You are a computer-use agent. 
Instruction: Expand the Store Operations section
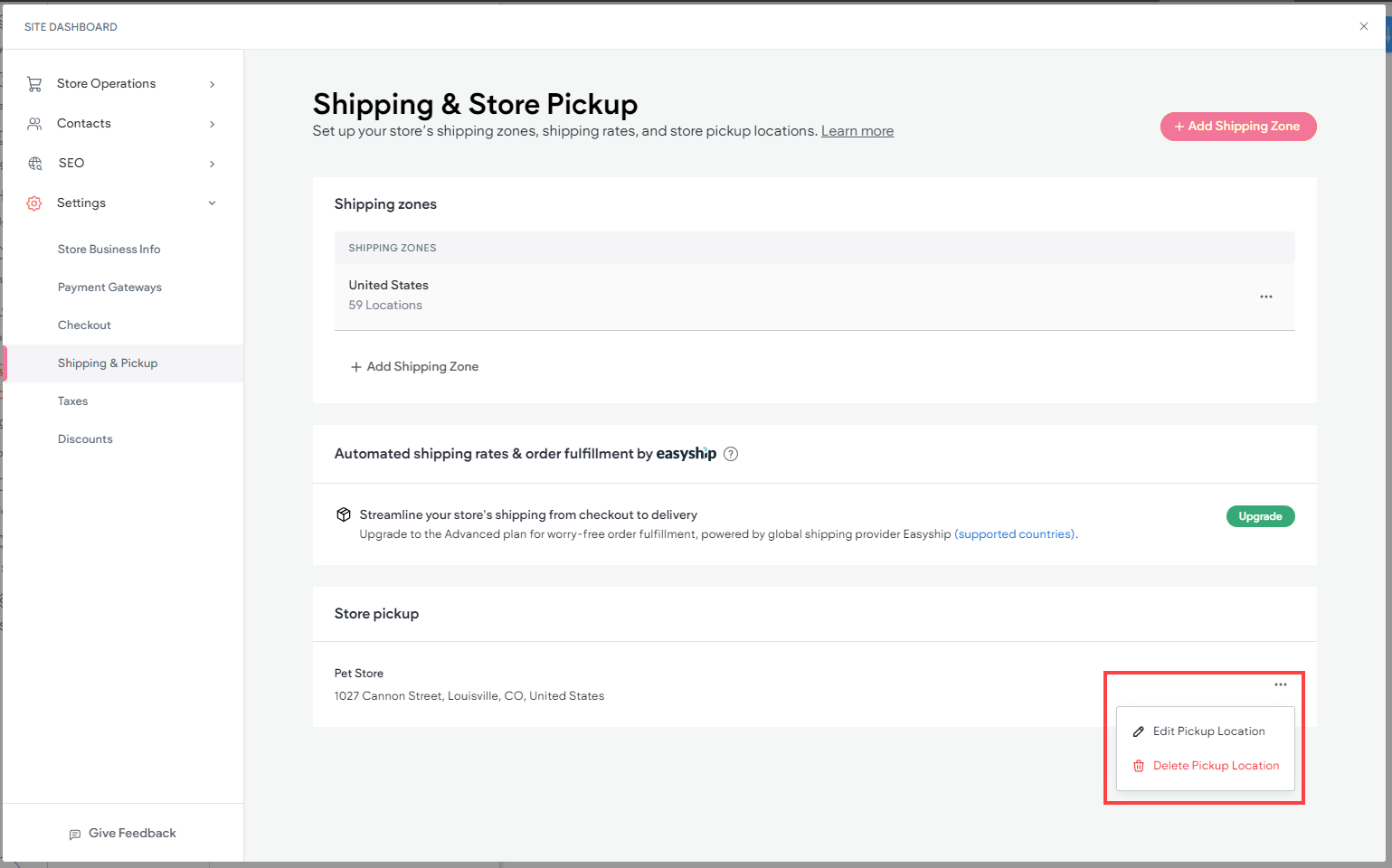212,83
